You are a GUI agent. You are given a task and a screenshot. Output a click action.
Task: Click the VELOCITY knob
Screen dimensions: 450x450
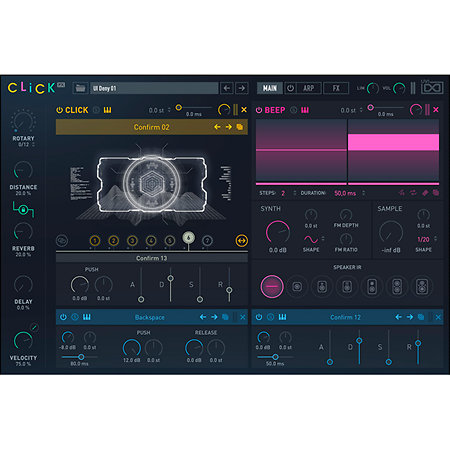coord(23,341)
